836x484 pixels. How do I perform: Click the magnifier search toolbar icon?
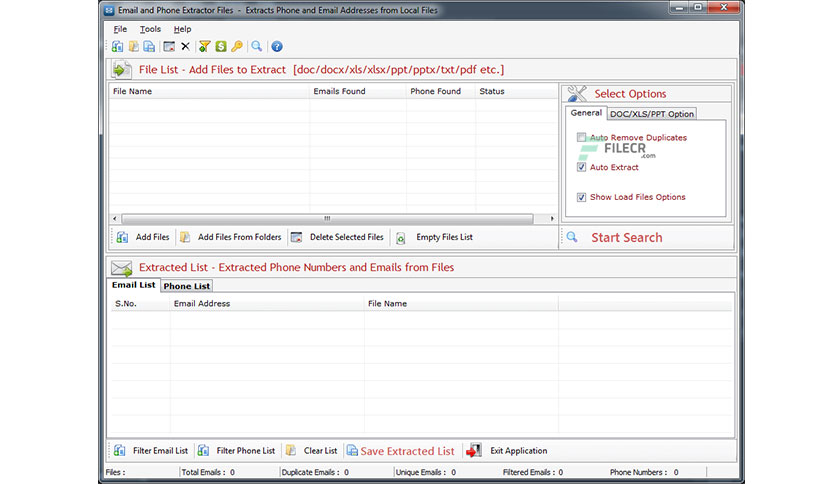click(256, 46)
